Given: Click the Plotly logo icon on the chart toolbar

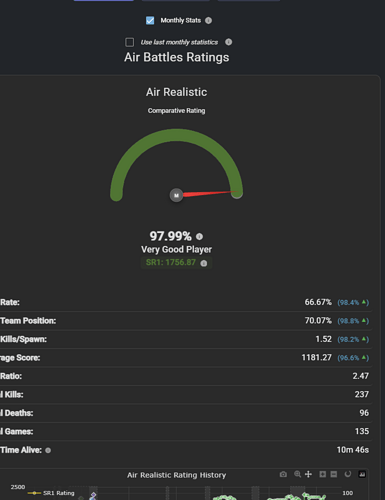Looking at the screenshot, I should (x=362, y=474).
